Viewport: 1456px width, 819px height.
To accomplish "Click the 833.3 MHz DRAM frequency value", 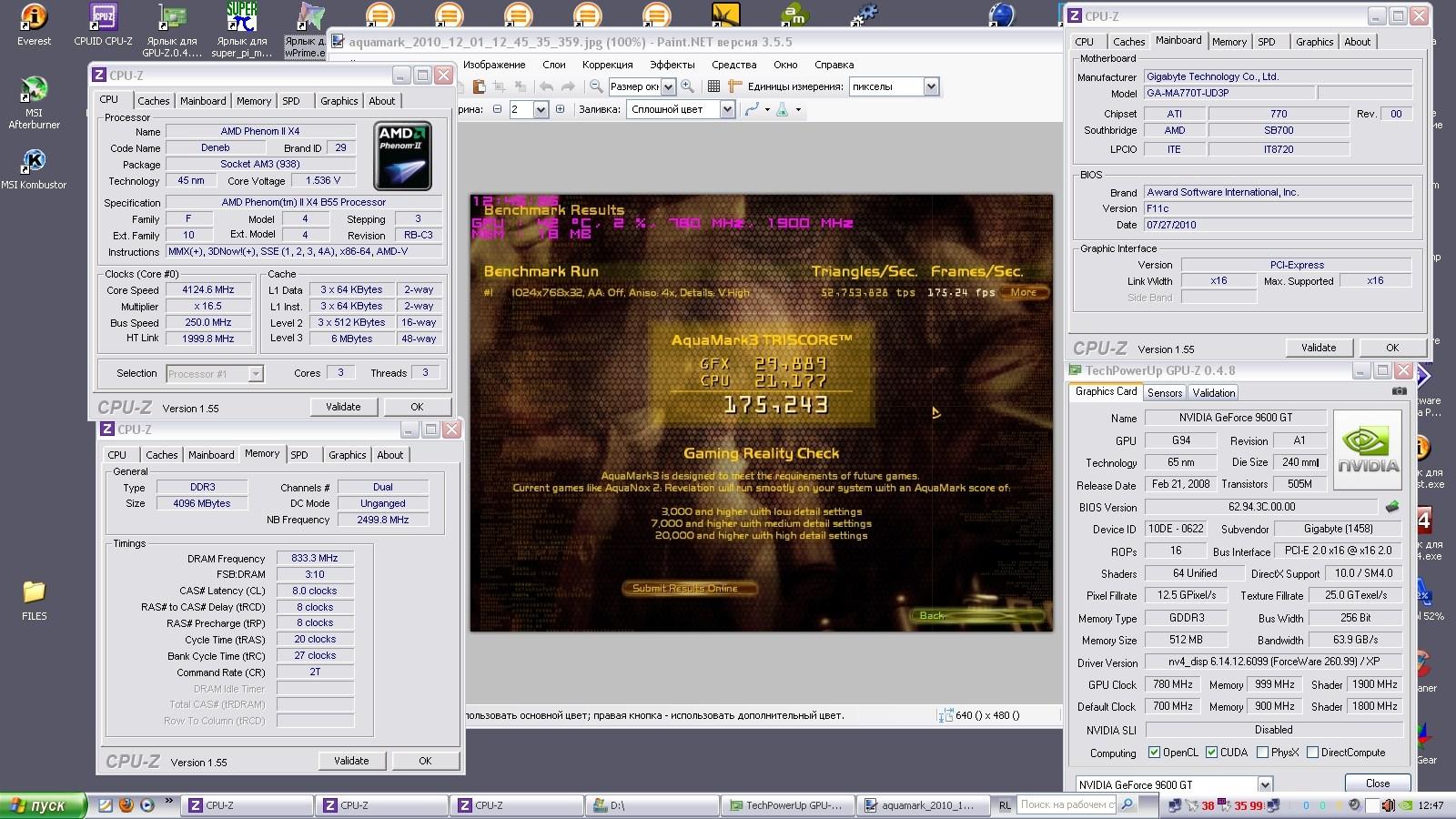I will click(x=315, y=558).
